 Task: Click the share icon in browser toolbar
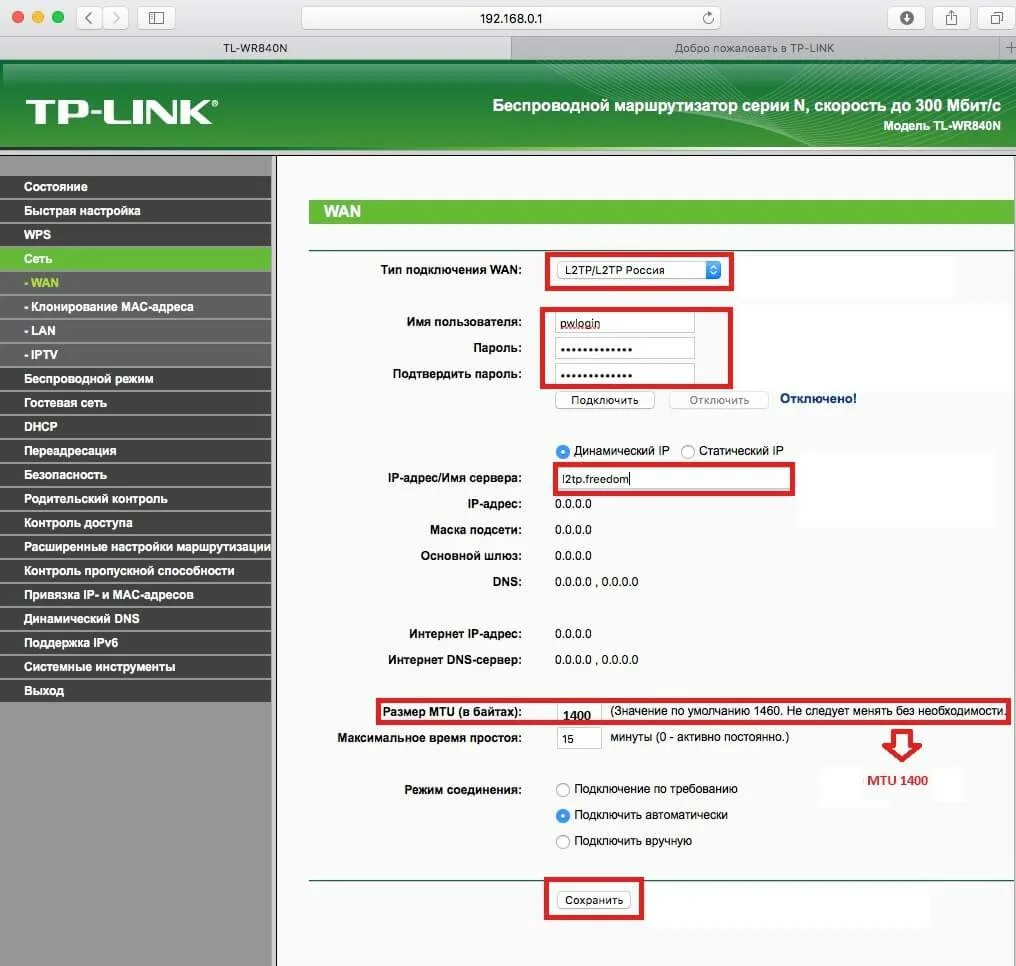coord(950,17)
